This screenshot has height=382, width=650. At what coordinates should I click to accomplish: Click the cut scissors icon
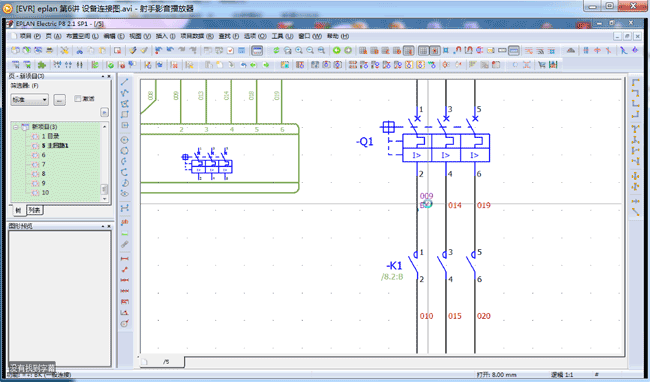click(79, 51)
